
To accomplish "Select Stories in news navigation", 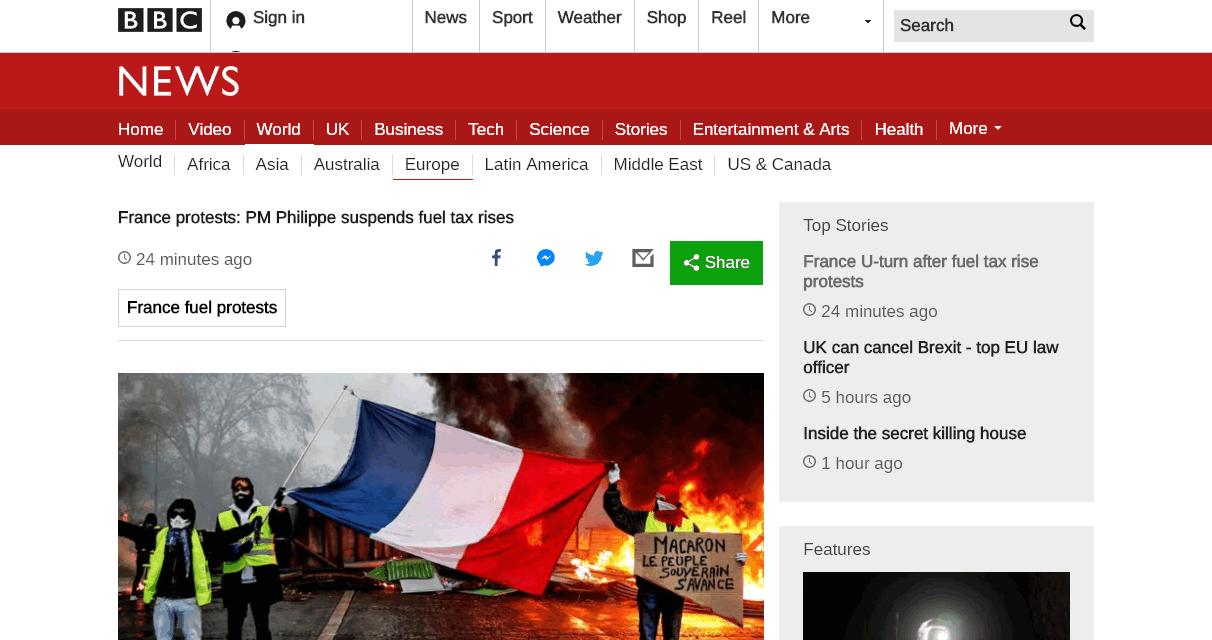I will [641, 129].
